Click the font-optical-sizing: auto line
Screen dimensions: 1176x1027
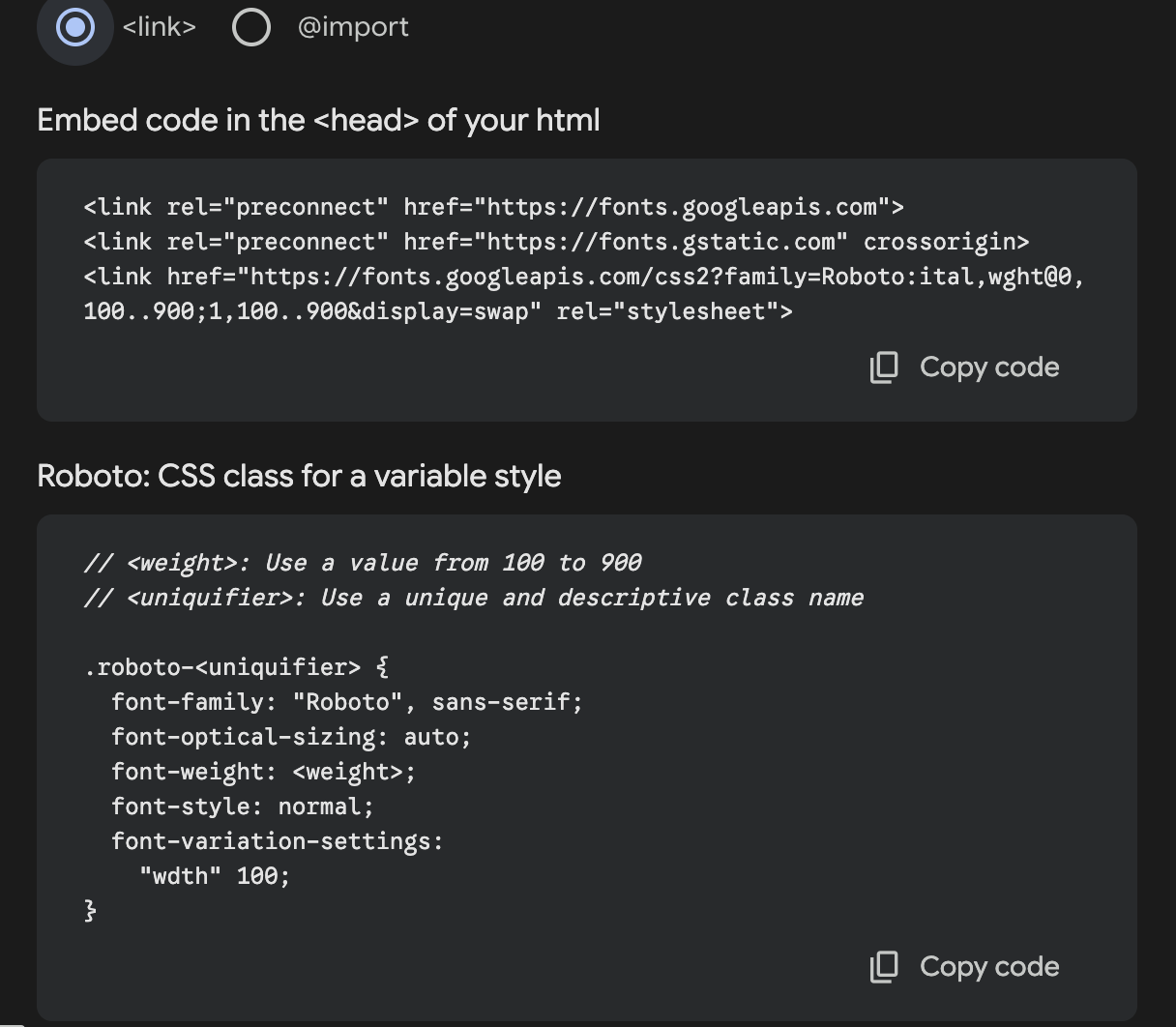[x=290, y=737]
